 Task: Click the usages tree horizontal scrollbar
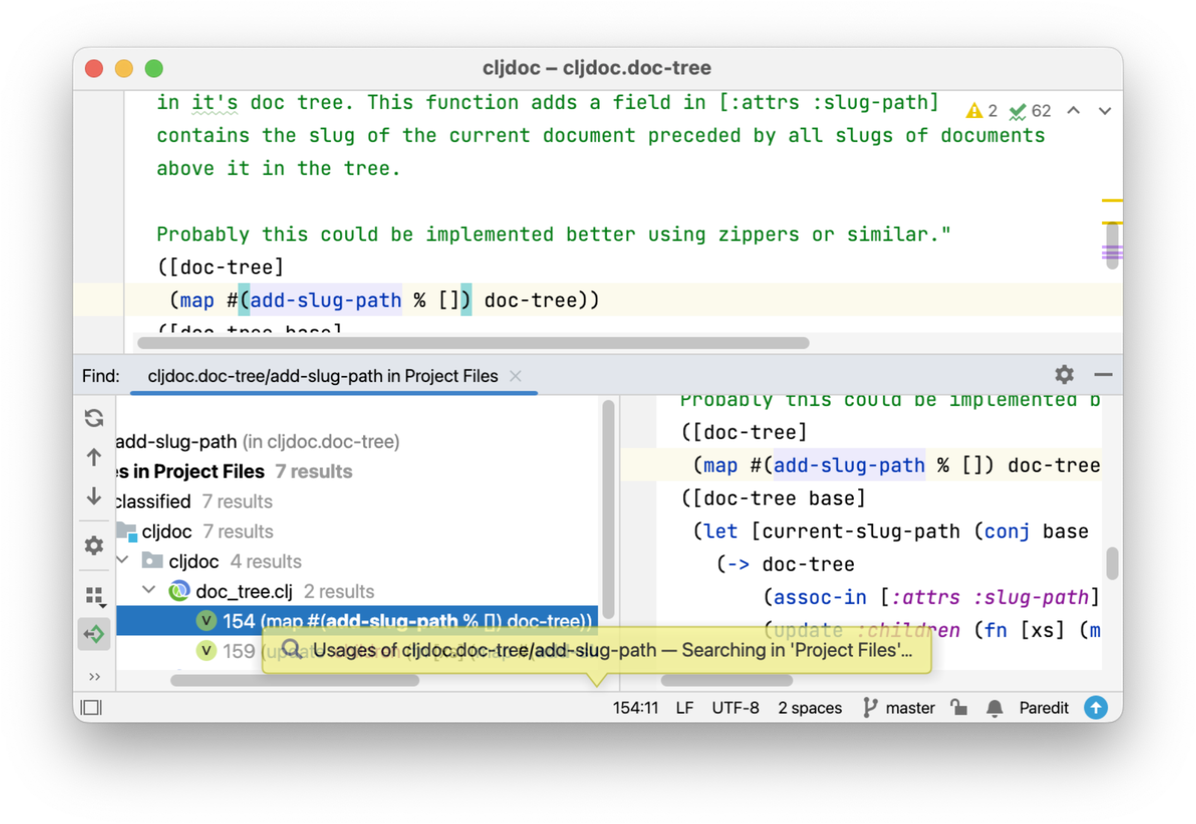(294, 681)
